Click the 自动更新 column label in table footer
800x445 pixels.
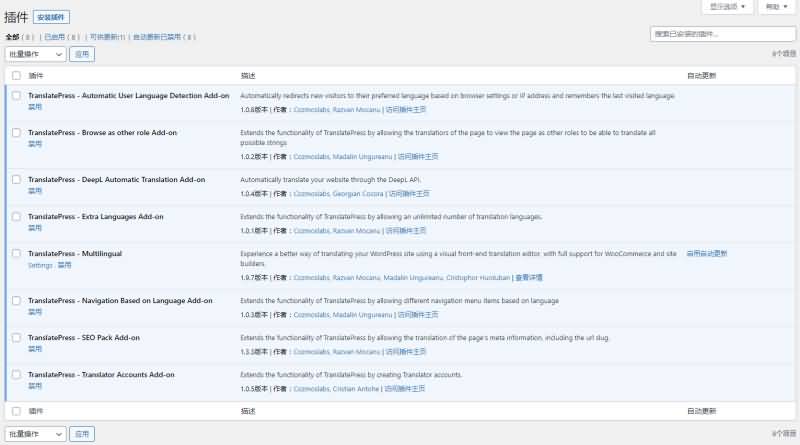pos(702,411)
